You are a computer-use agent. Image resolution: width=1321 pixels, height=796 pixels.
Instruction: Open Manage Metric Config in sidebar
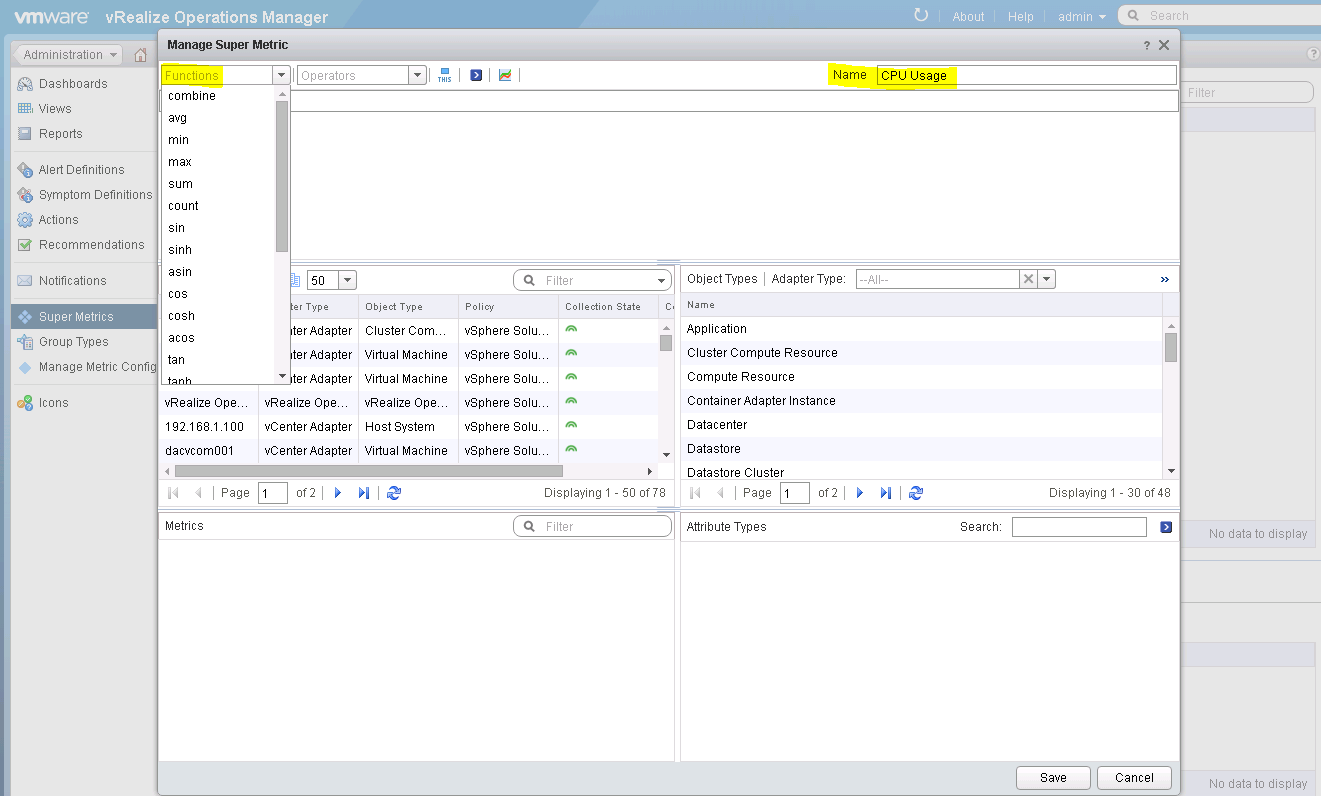pyautogui.click(x=87, y=367)
